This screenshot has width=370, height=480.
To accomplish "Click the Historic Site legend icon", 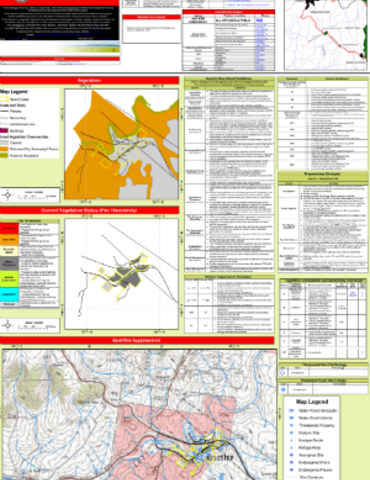I will pyautogui.click(x=292, y=433).
